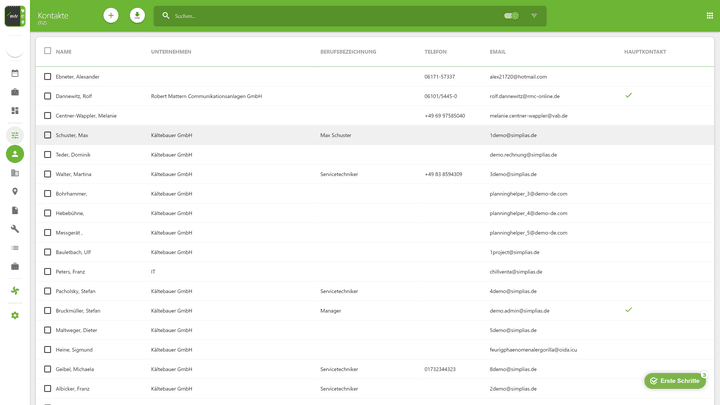Check the select-all checkbox in table header

pos(47,51)
